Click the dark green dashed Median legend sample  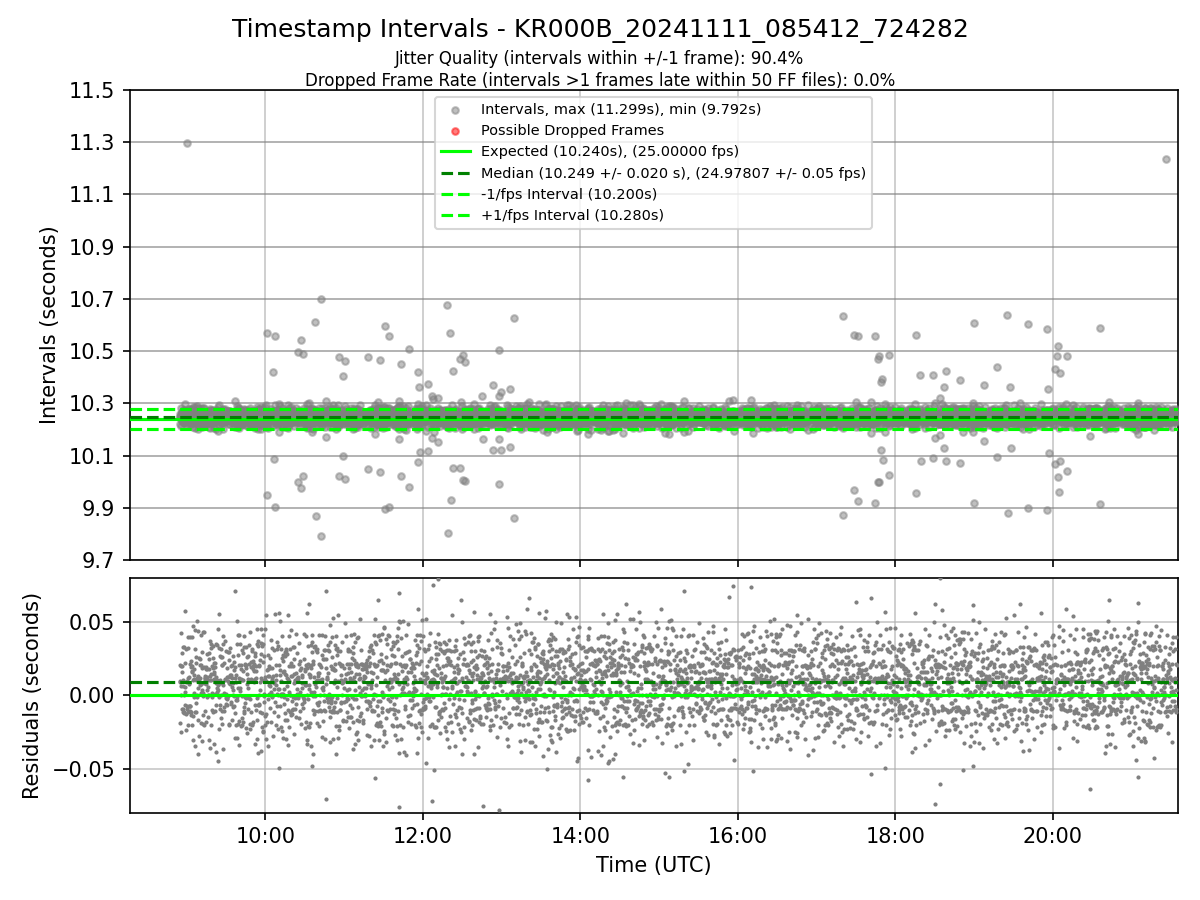tap(455, 173)
